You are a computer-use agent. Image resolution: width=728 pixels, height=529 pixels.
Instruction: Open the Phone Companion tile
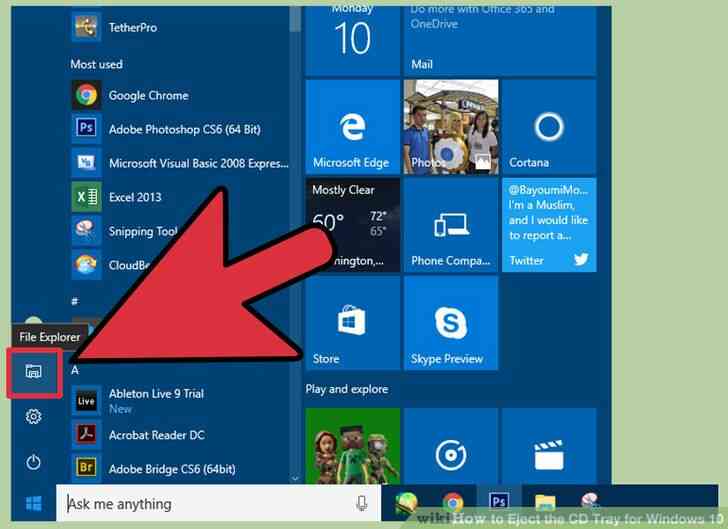pyautogui.click(x=451, y=225)
